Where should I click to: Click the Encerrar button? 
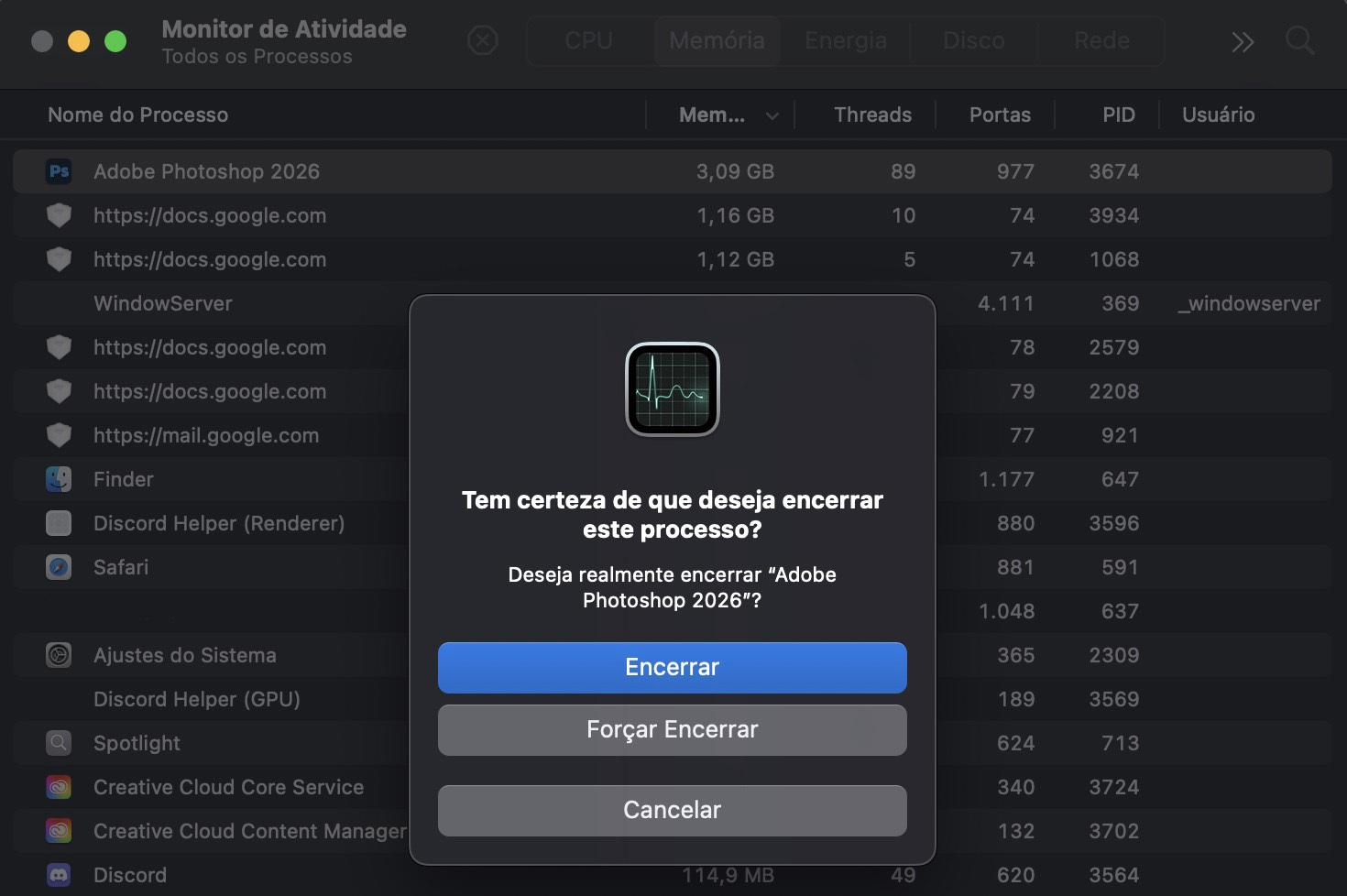pos(672,667)
